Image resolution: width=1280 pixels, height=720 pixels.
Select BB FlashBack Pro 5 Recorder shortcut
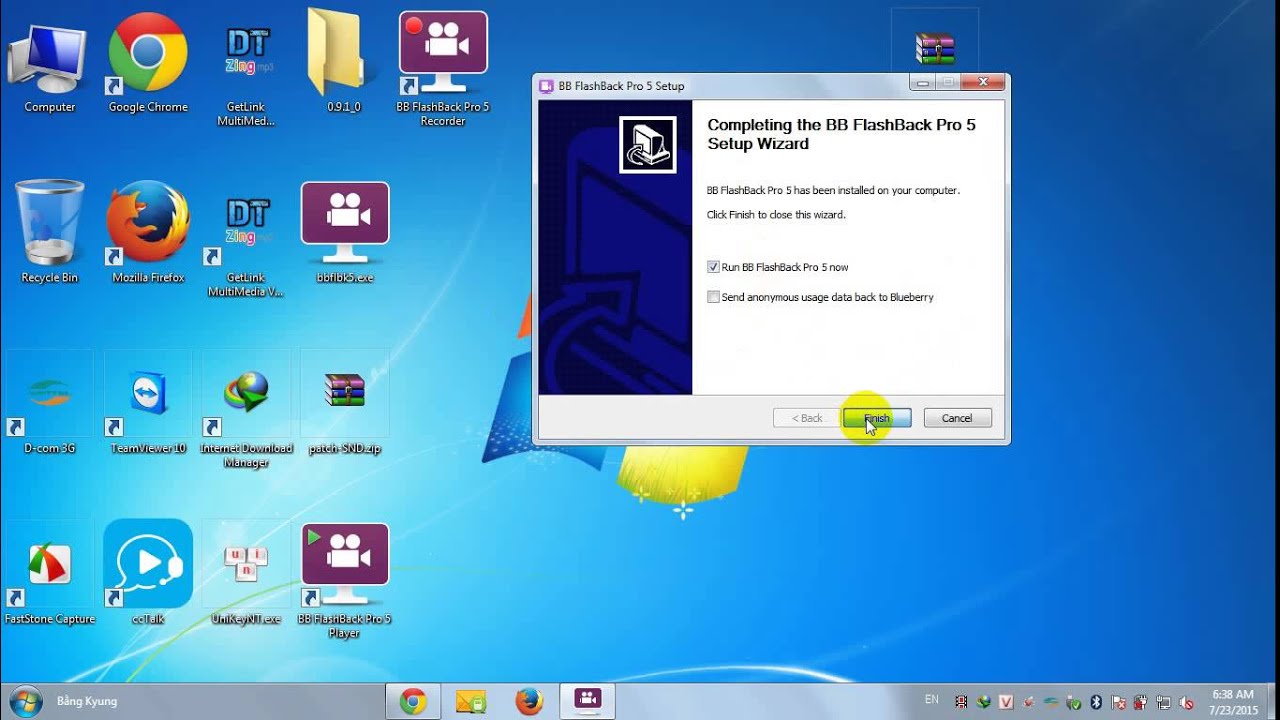[x=443, y=70]
